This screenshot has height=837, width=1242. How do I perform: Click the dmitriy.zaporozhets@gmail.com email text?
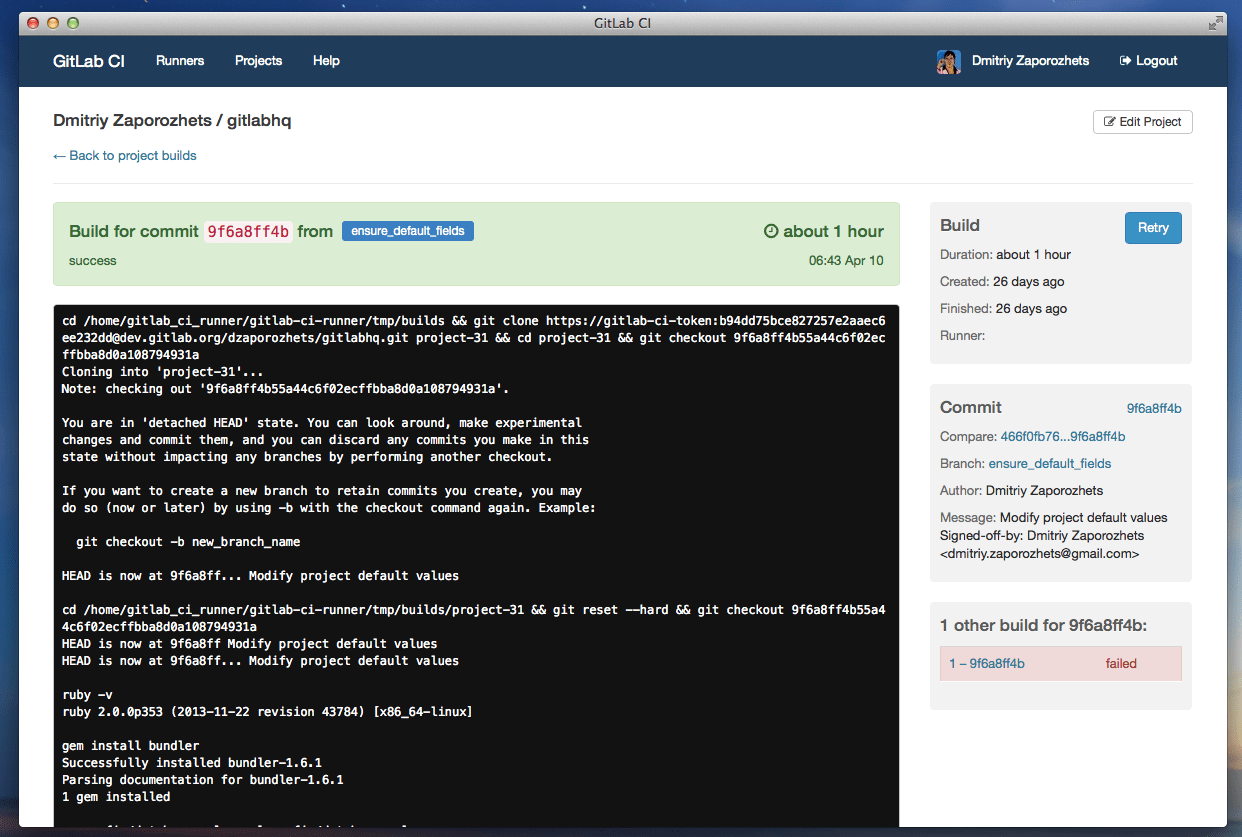coord(1040,553)
